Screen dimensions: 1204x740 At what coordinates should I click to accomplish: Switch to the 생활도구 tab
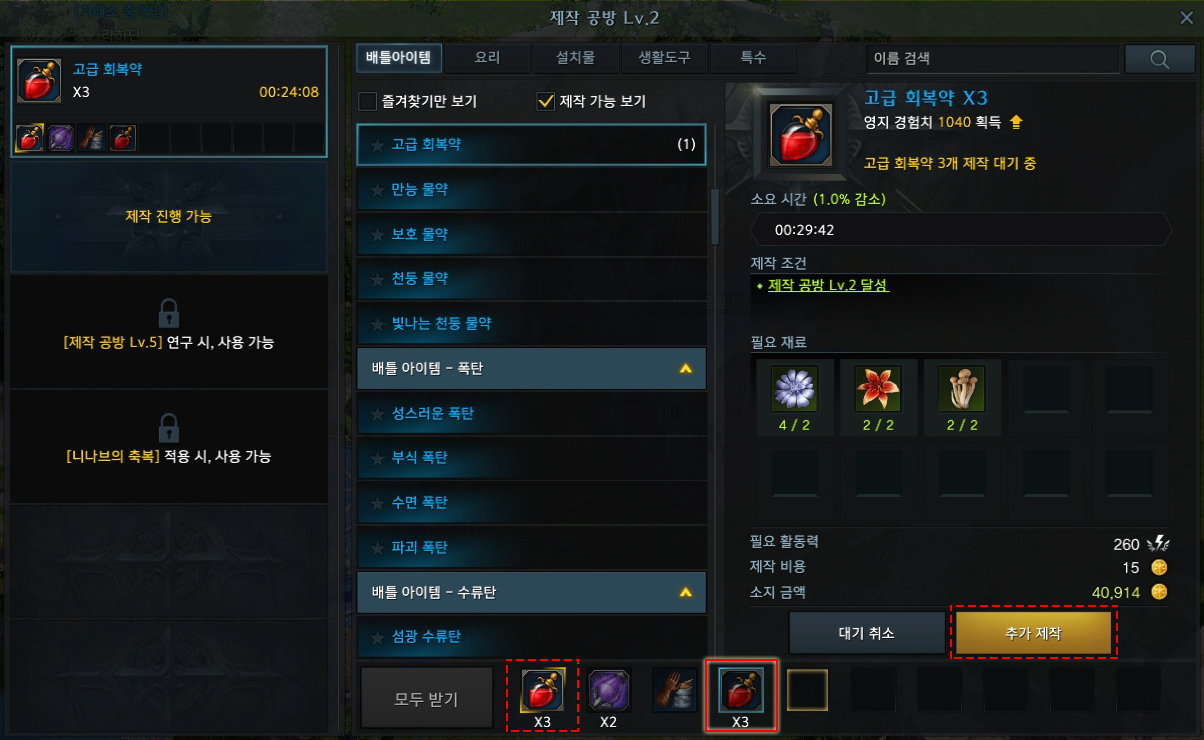(664, 58)
